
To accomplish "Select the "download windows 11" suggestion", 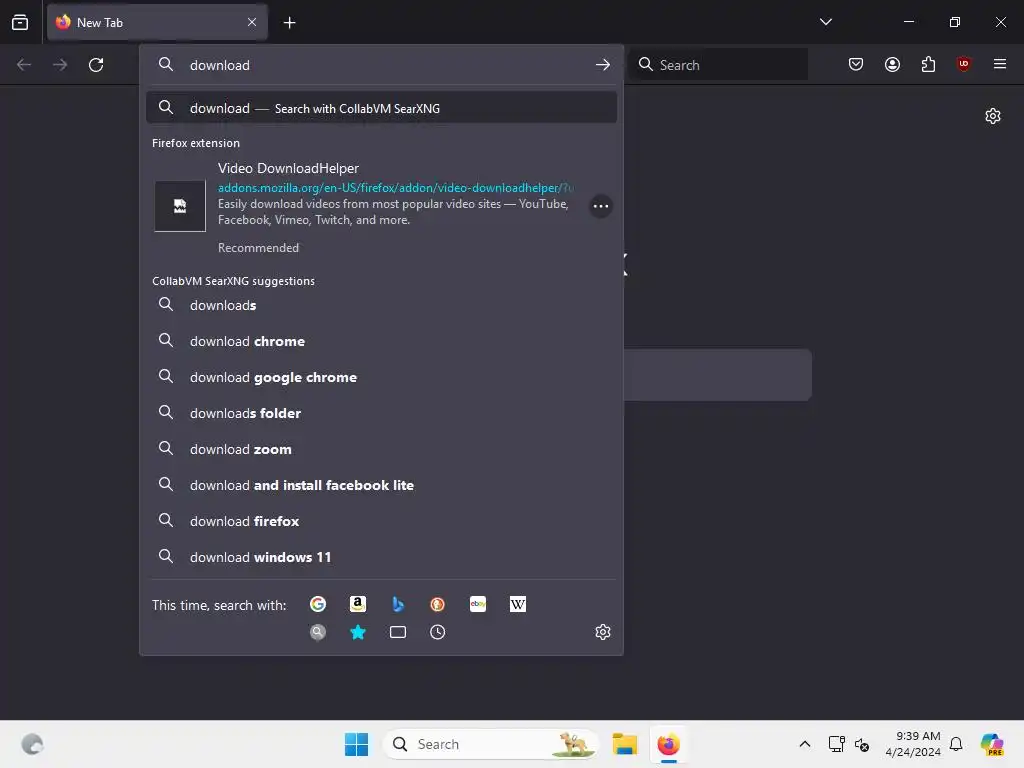I will click(x=381, y=556).
